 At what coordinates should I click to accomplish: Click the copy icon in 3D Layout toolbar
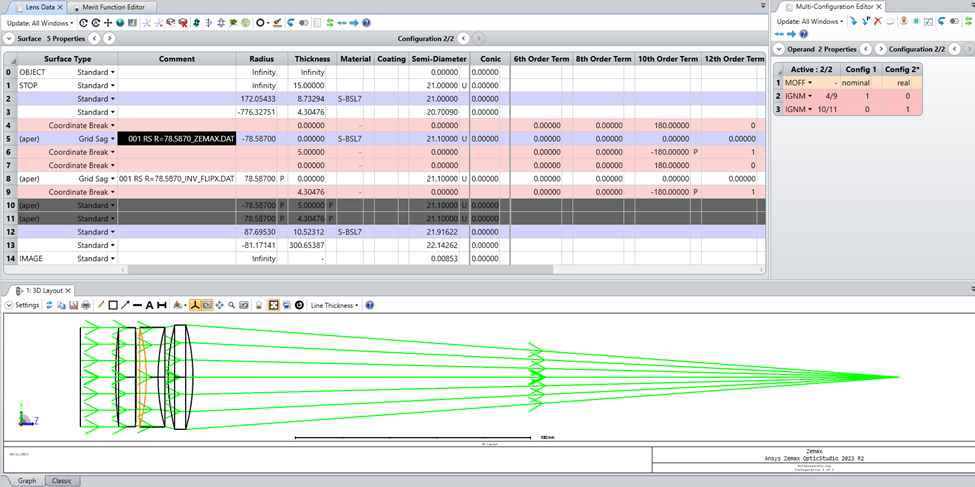click(x=61, y=305)
